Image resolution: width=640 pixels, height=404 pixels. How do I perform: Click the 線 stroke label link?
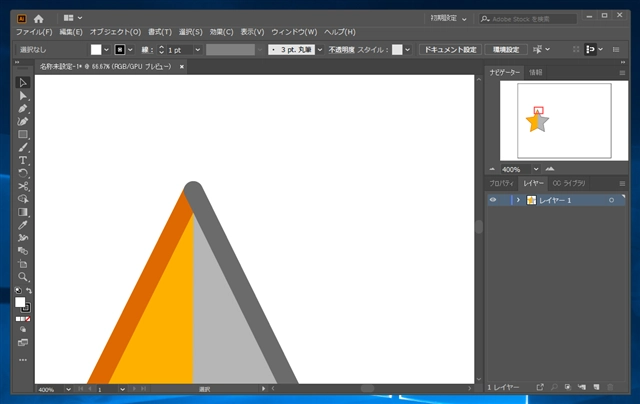point(147,50)
